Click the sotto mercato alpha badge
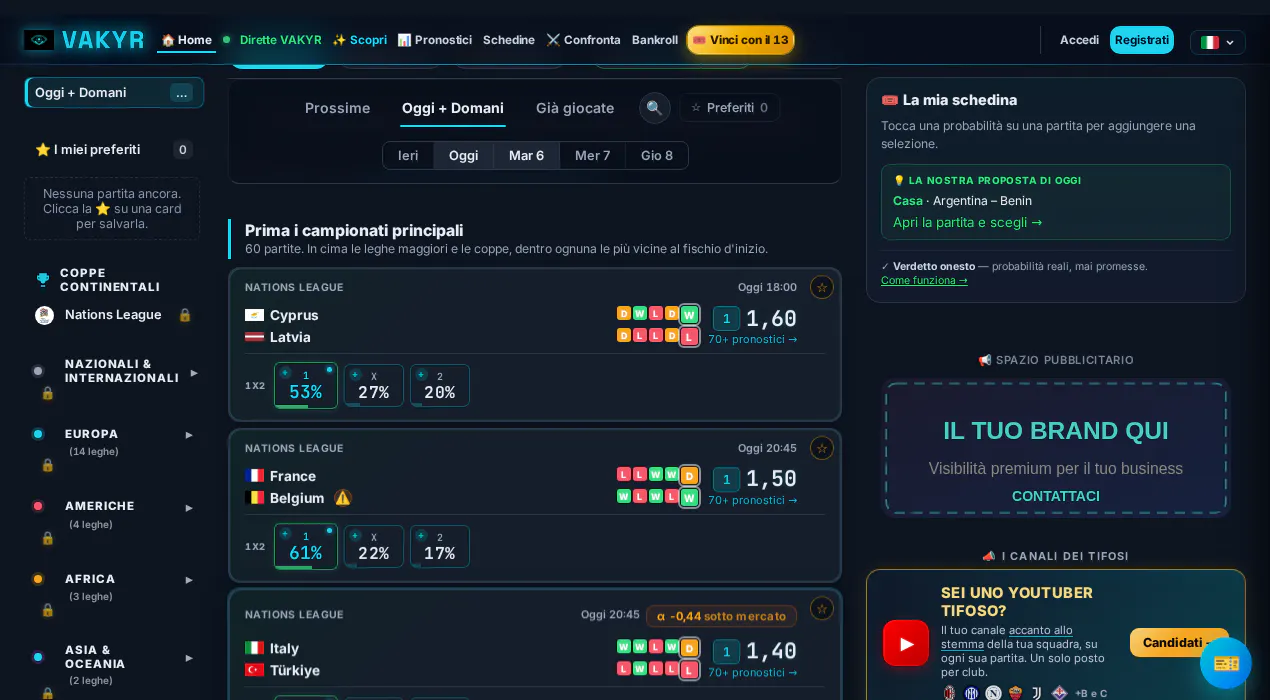The image size is (1270, 700). point(721,616)
